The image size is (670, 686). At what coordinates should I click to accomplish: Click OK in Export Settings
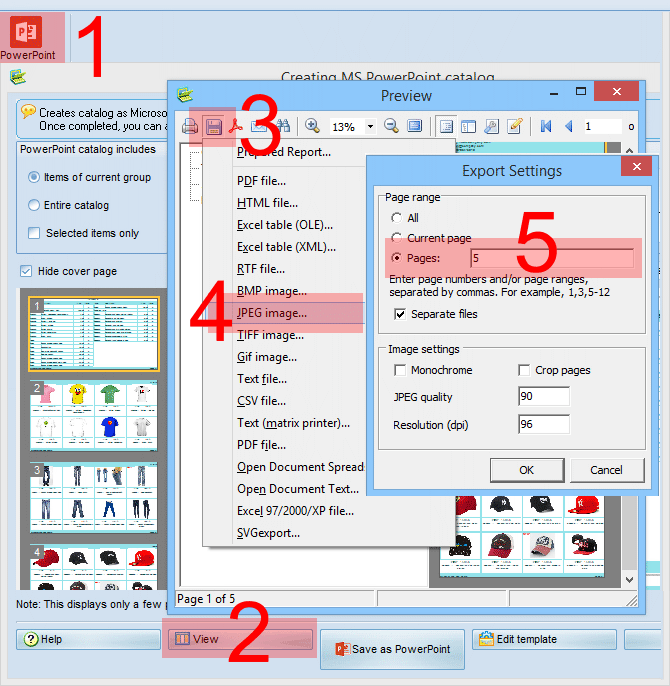coord(527,470)
